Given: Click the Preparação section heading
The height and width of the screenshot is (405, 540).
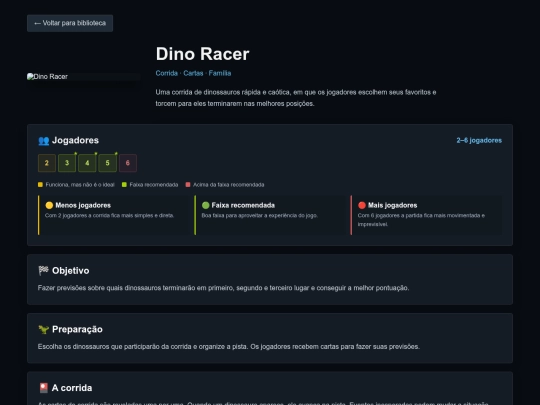Looking at the screenshot, I should click(77, 329).
